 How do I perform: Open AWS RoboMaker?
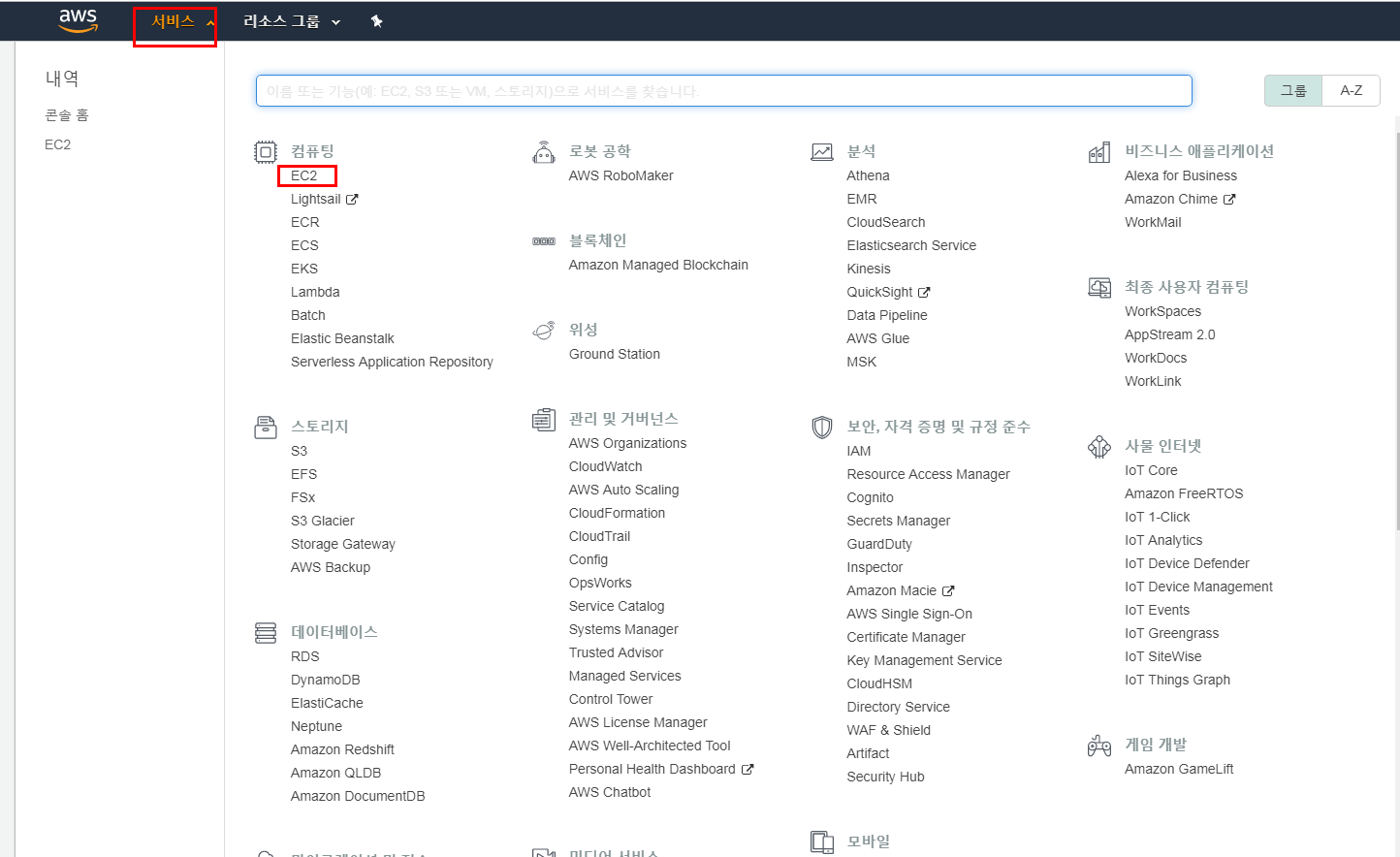click(x=620, y=175)
